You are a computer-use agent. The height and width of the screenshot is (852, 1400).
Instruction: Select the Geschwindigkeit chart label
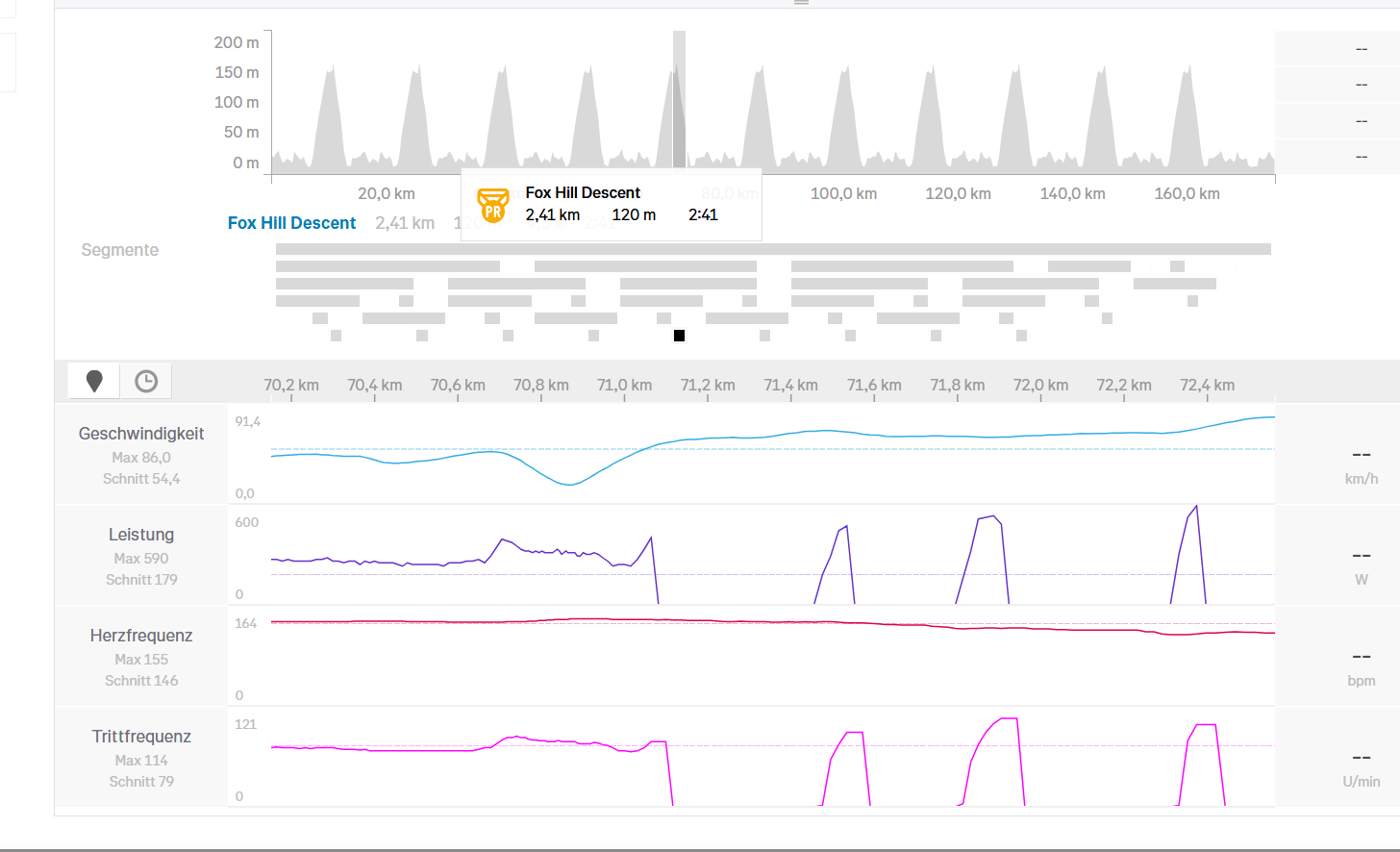click(x=141, y=434)
